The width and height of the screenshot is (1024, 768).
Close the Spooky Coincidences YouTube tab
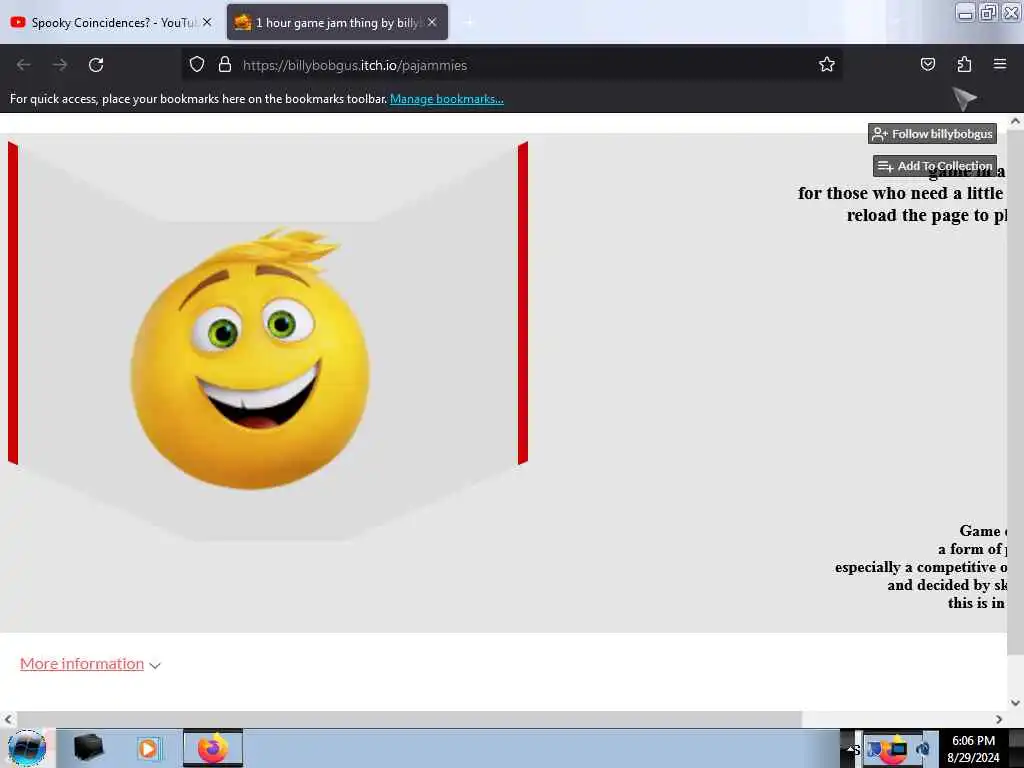[x=207, y=22]
